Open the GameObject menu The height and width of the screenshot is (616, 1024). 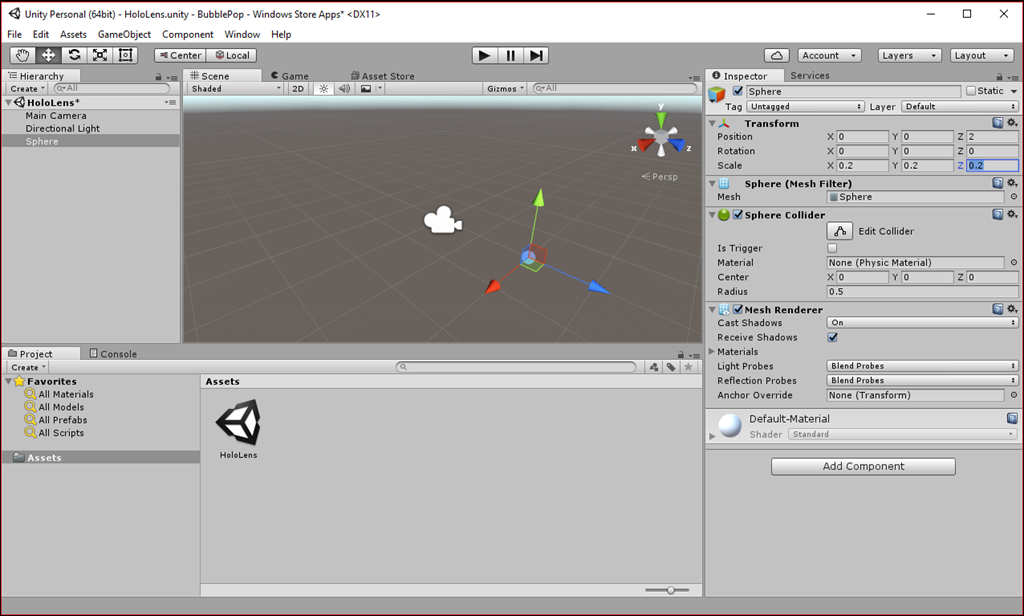pyautogui.click(x=124, y=35)
